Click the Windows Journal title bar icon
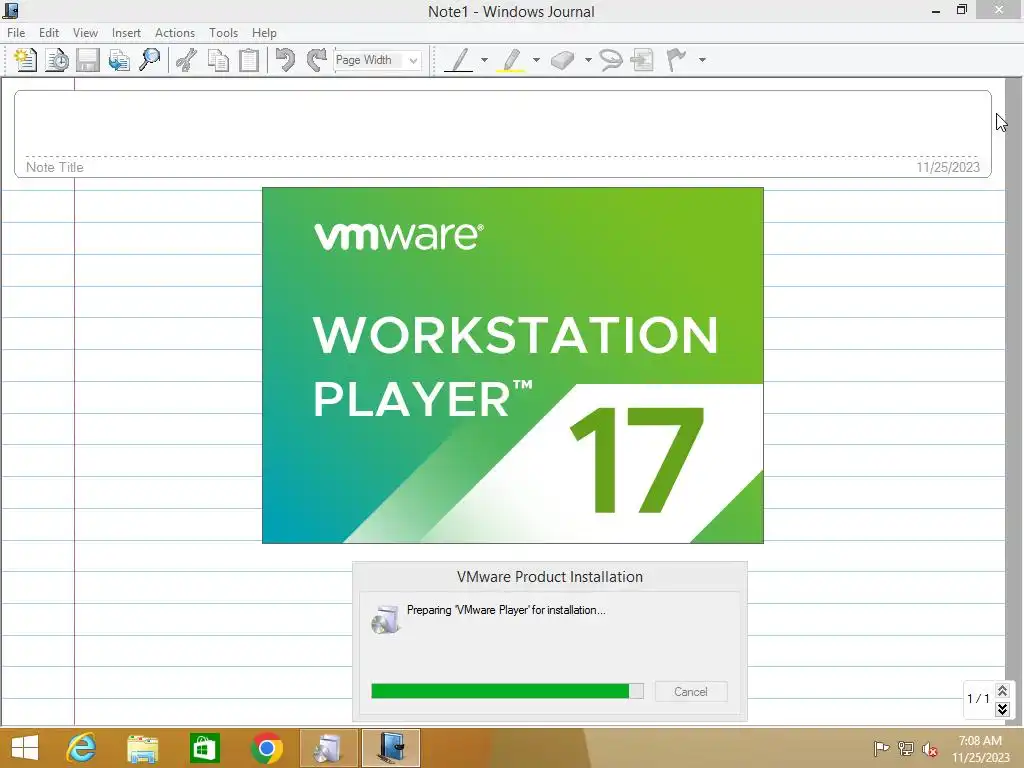 click(x=10, y=10)
